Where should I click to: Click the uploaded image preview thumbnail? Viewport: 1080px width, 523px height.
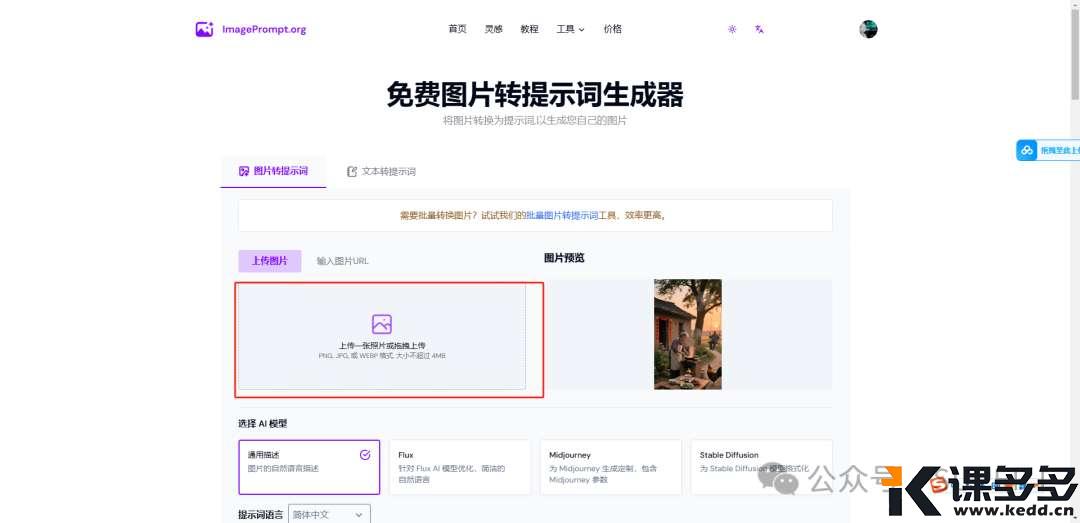687,334
